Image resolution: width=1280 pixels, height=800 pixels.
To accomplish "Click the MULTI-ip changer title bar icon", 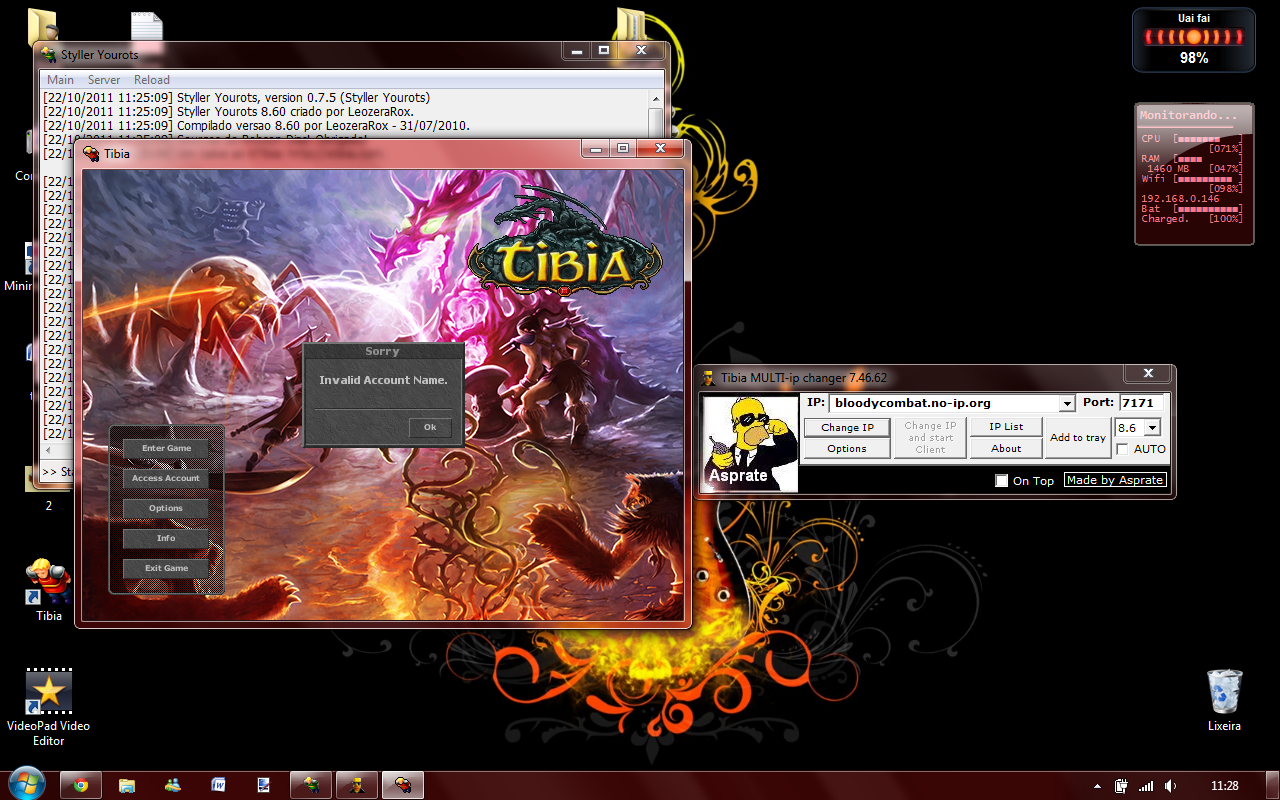I will click(709, 378).
